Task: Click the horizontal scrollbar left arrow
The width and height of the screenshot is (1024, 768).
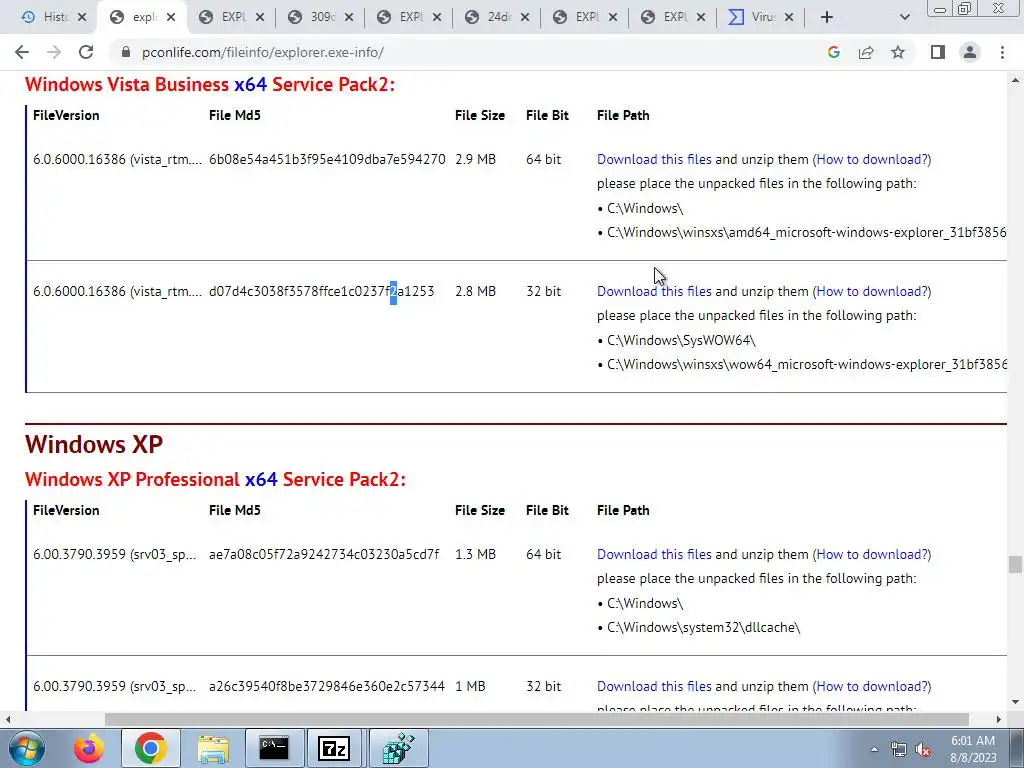Action: click(8, 719)
